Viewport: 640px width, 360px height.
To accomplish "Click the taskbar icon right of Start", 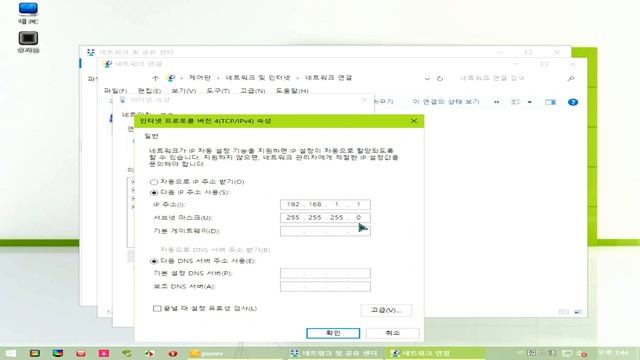I will tap(35, 353).
